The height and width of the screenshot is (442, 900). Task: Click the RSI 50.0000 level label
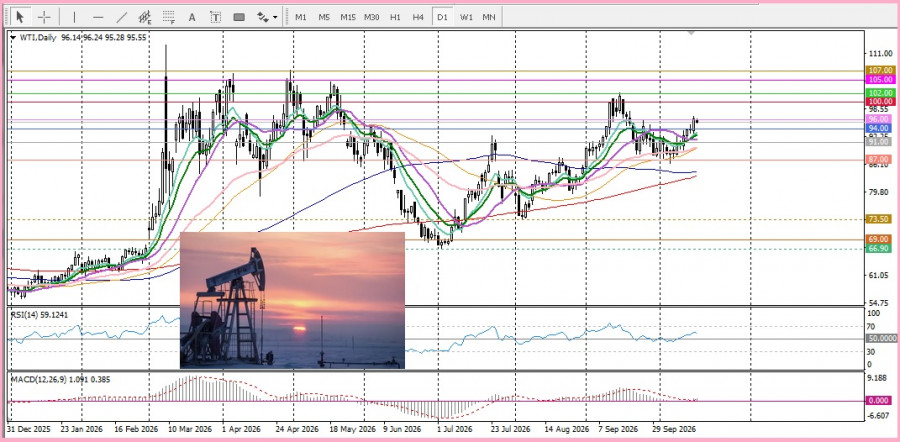[x=880, y=339]
